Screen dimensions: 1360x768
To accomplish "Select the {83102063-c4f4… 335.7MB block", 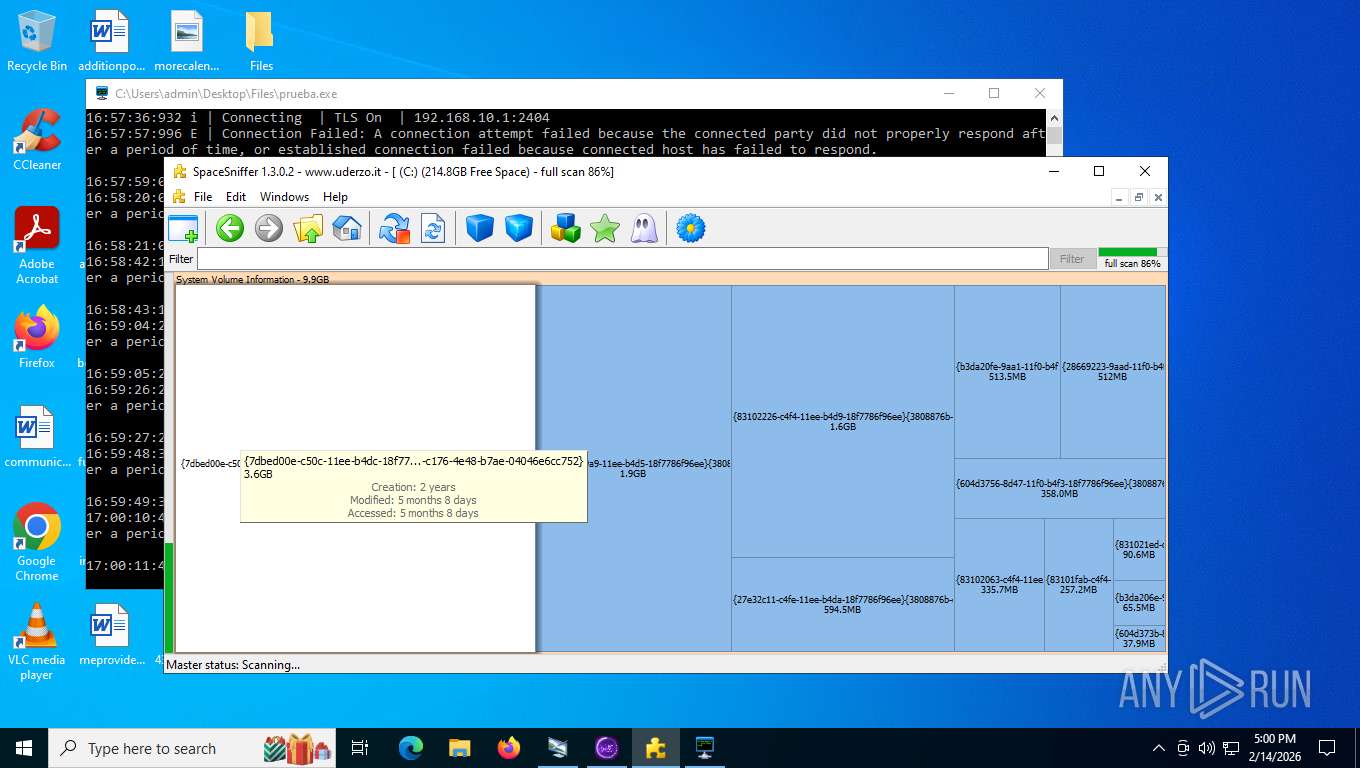I will [x=999, y=585].
